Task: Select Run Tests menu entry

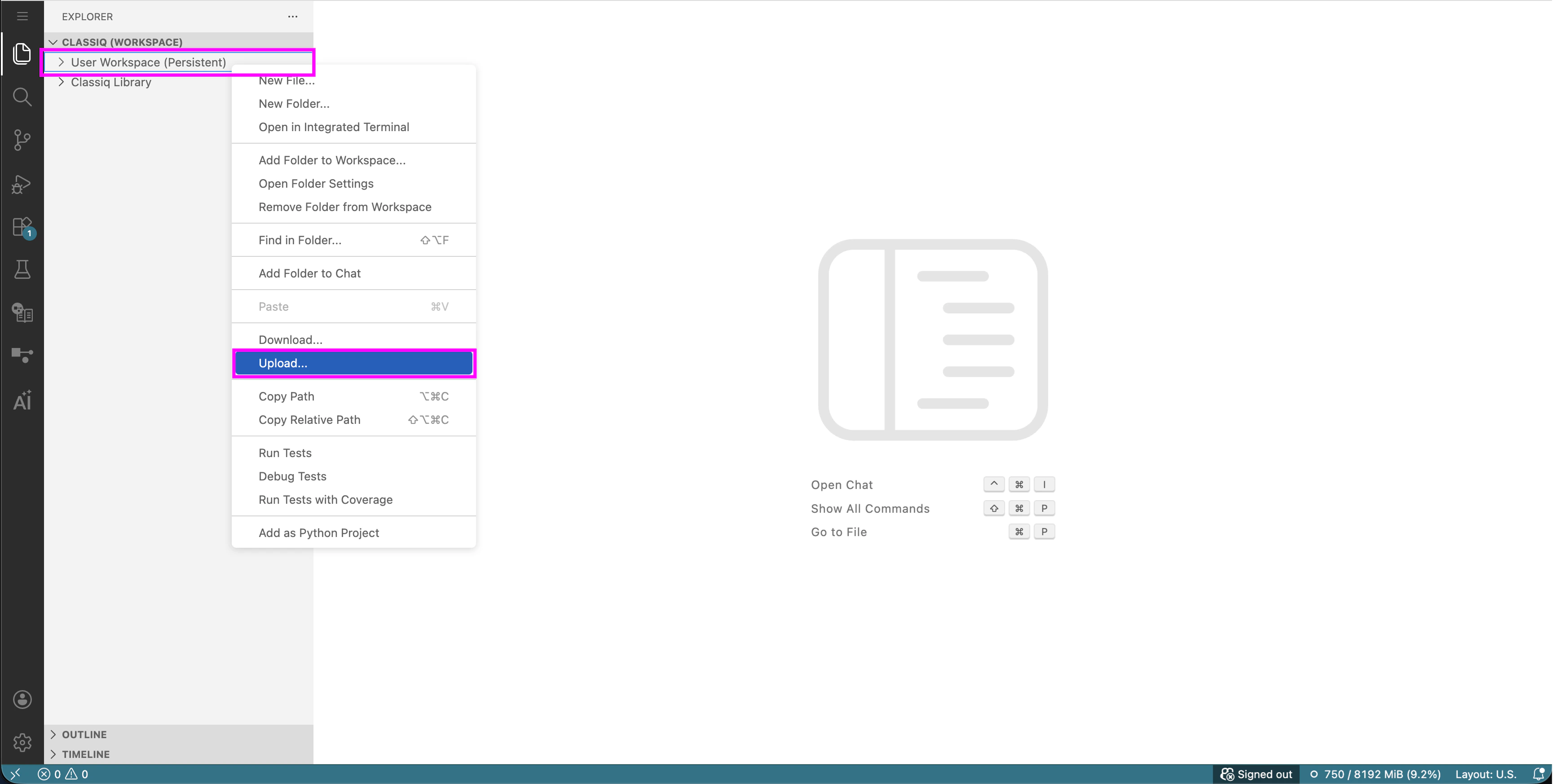Action: click(x=354, y=453)
